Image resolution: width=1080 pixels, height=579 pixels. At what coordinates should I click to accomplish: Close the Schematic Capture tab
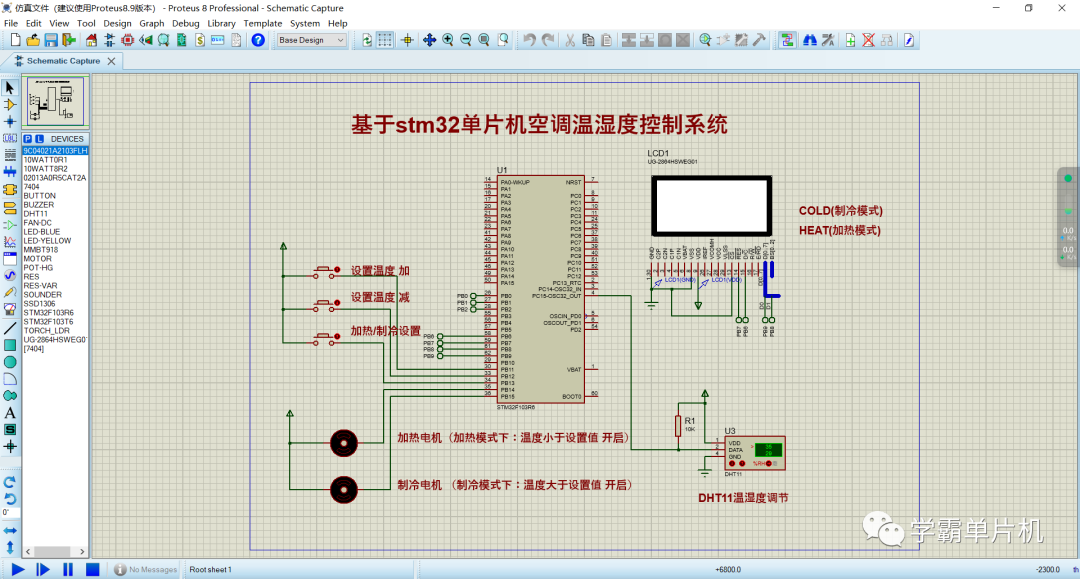(x=112, y=61)
